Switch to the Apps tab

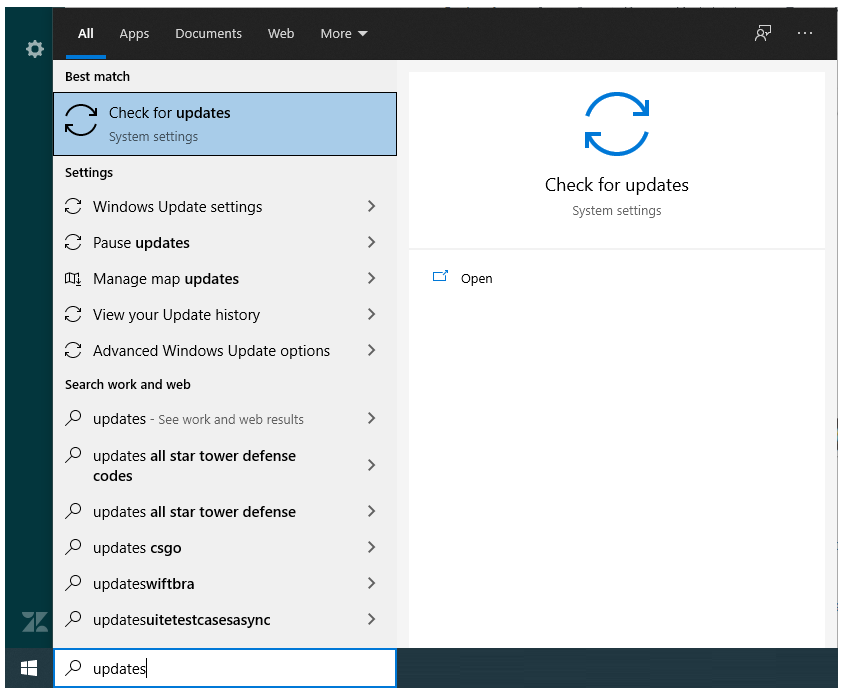[134, 34]
